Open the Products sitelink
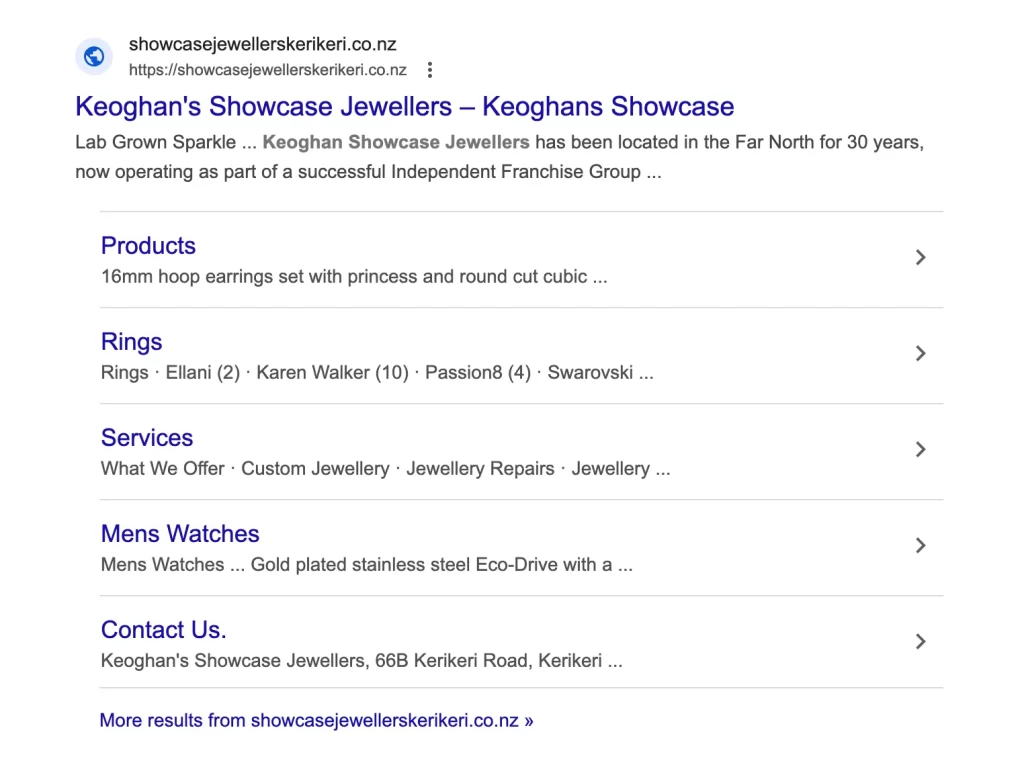 (x=148, y=245)
